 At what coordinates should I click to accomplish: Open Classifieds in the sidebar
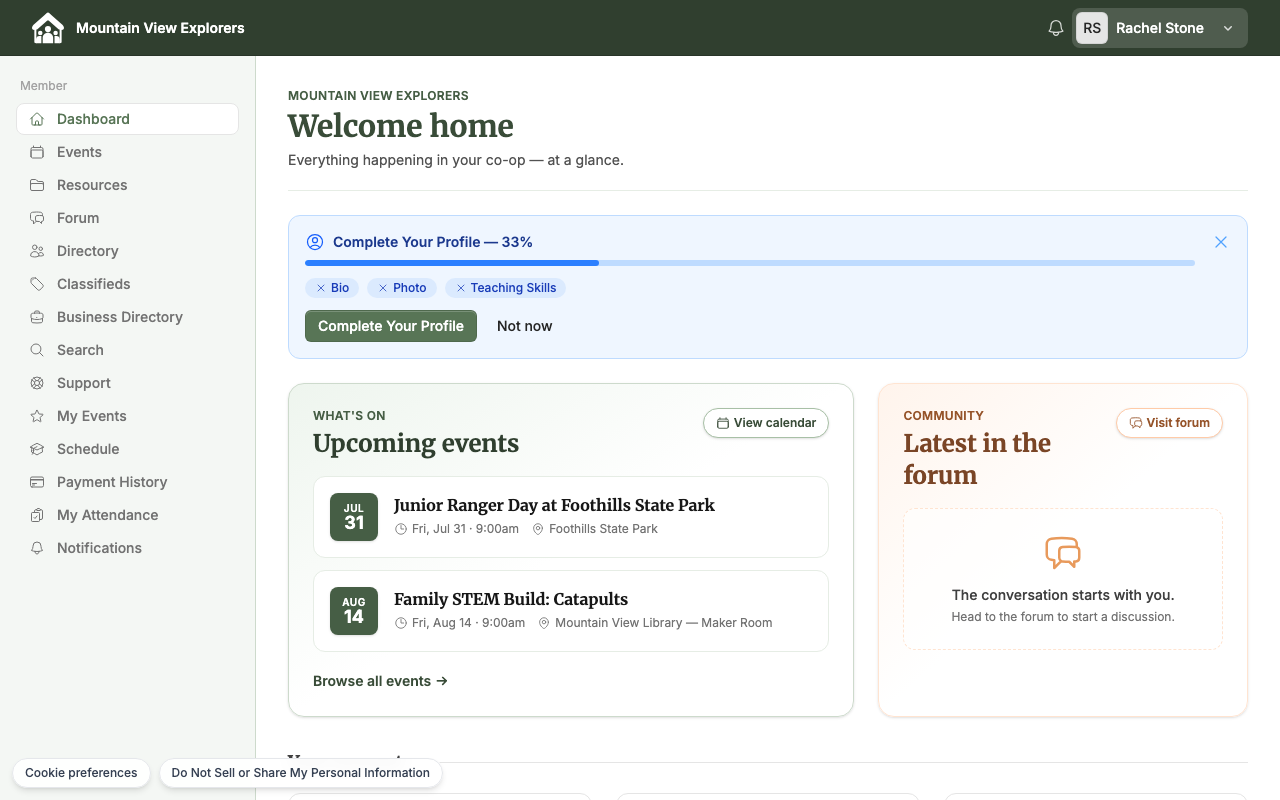tap(127, 284)
